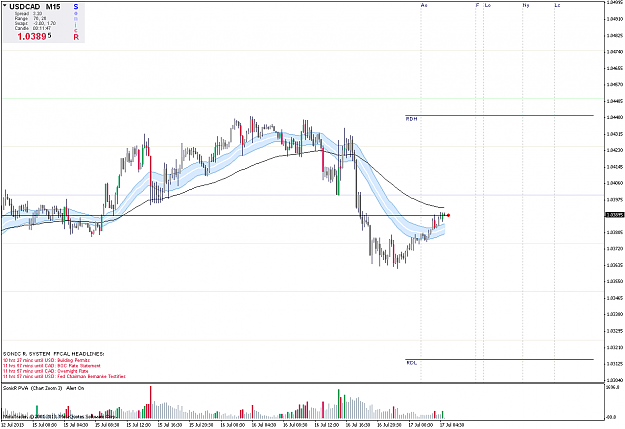Click the Sonic R System FFCal Headlines title
Screen dimensions: 625x429
(x=53, y=354)
